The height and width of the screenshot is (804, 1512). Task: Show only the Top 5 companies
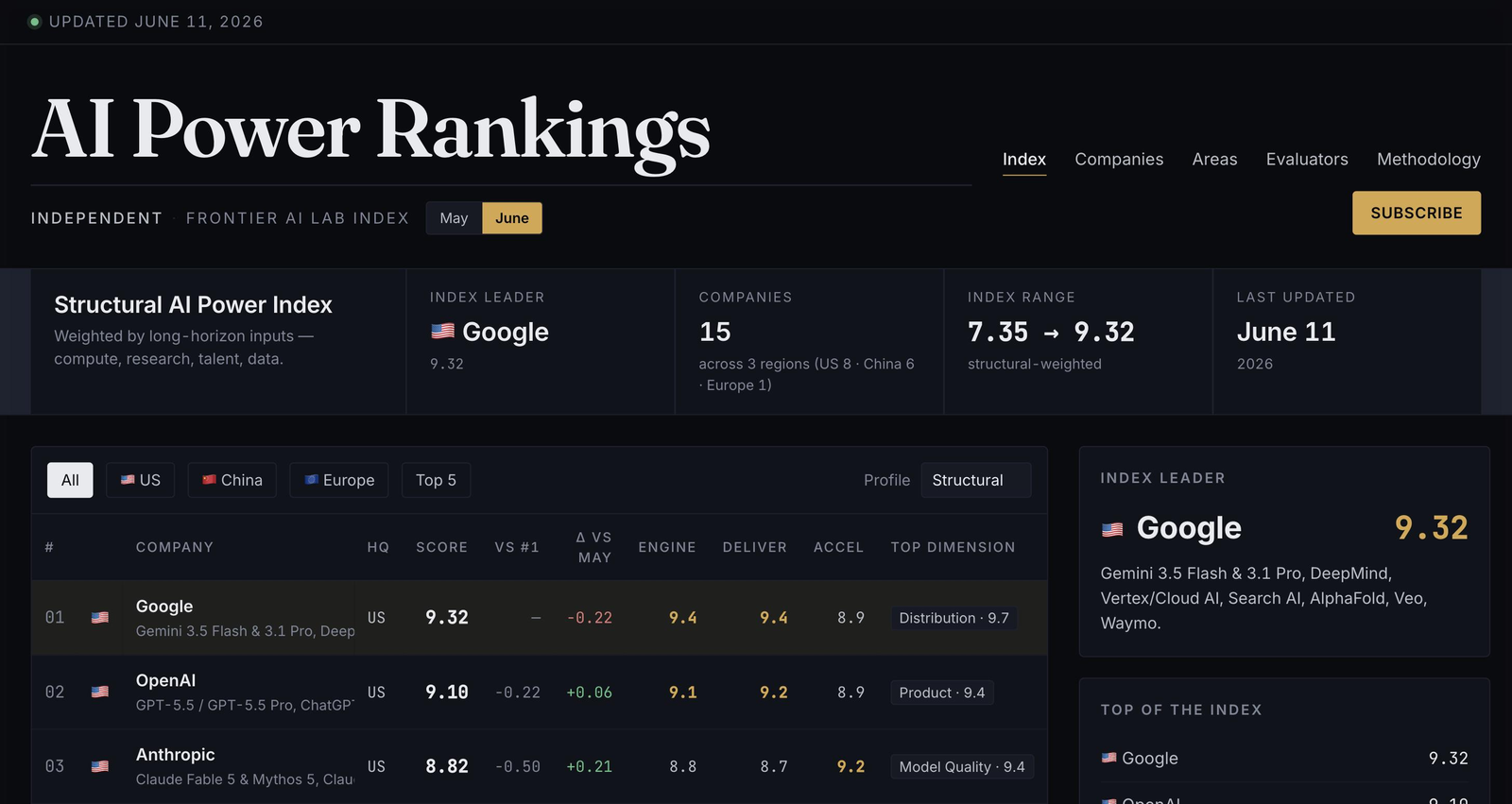pos(436,480)
